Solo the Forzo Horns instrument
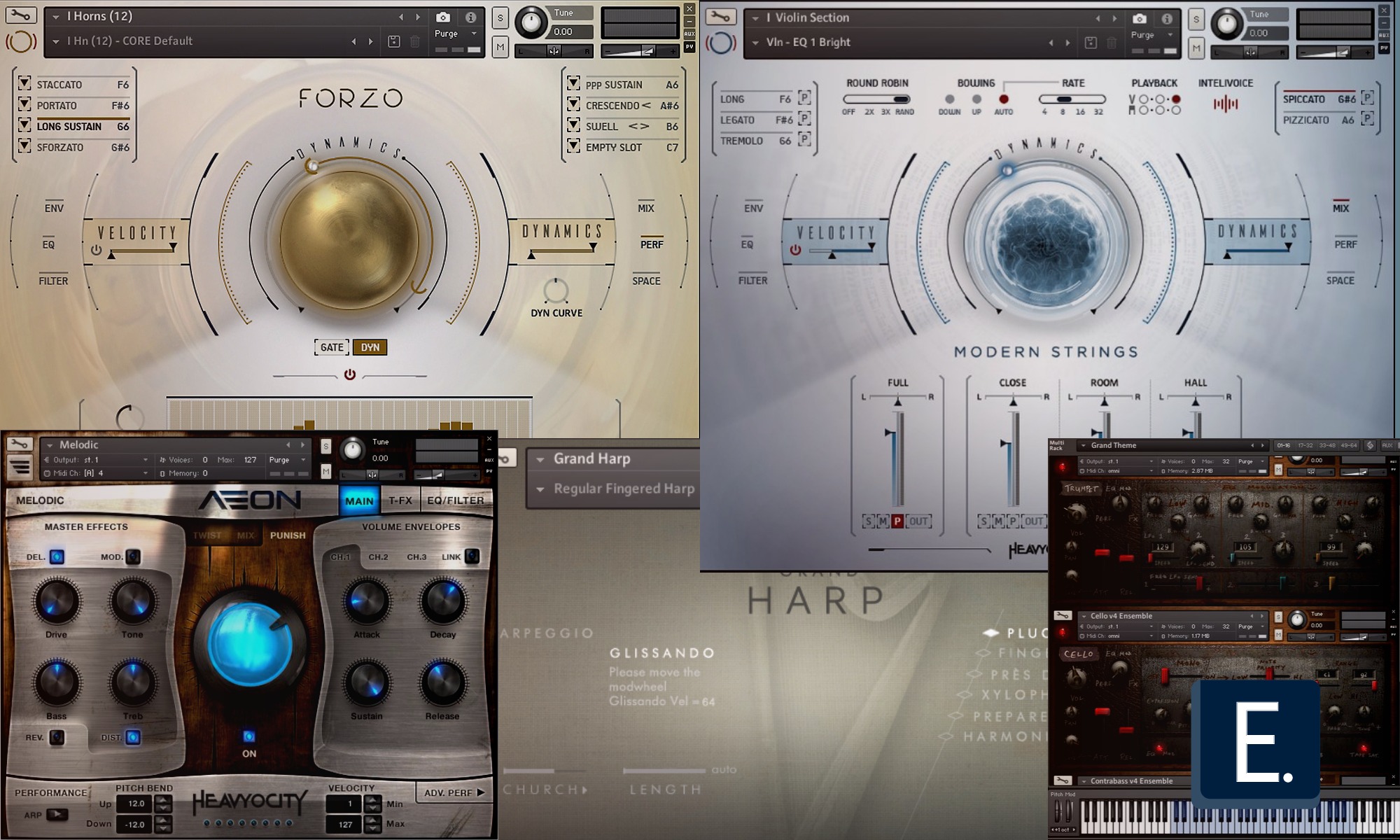 (x=500, y=18)
